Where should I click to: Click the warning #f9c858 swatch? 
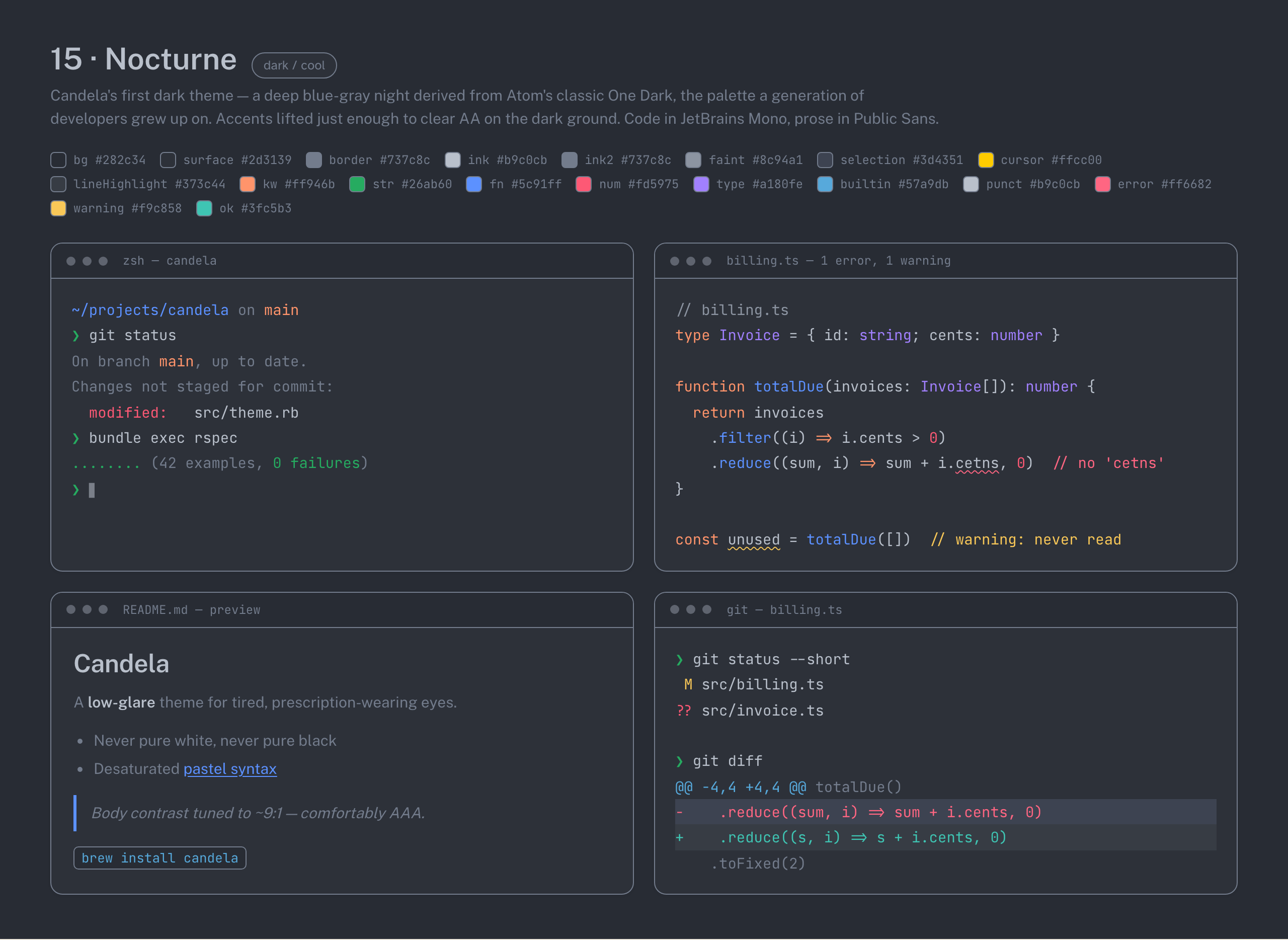[x=58, y=208]
